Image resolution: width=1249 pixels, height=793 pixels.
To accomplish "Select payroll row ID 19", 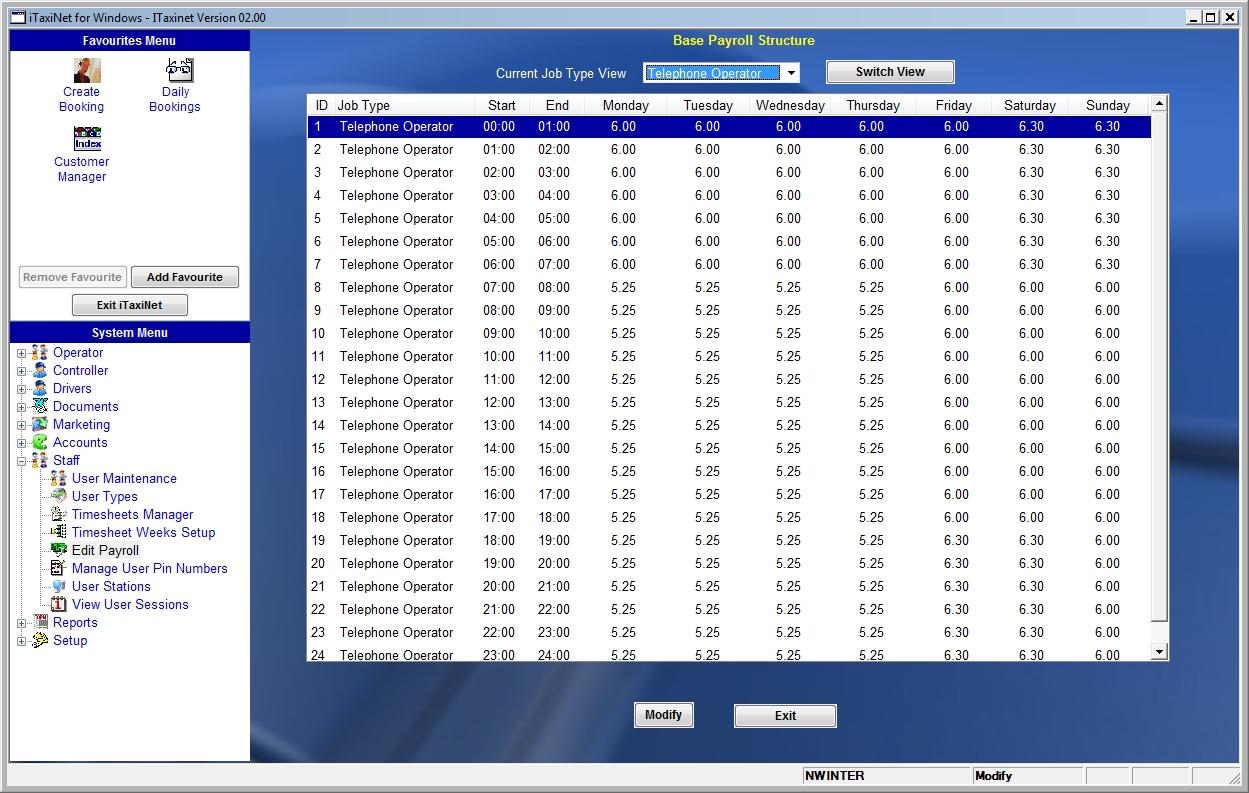I will [729, 541].
